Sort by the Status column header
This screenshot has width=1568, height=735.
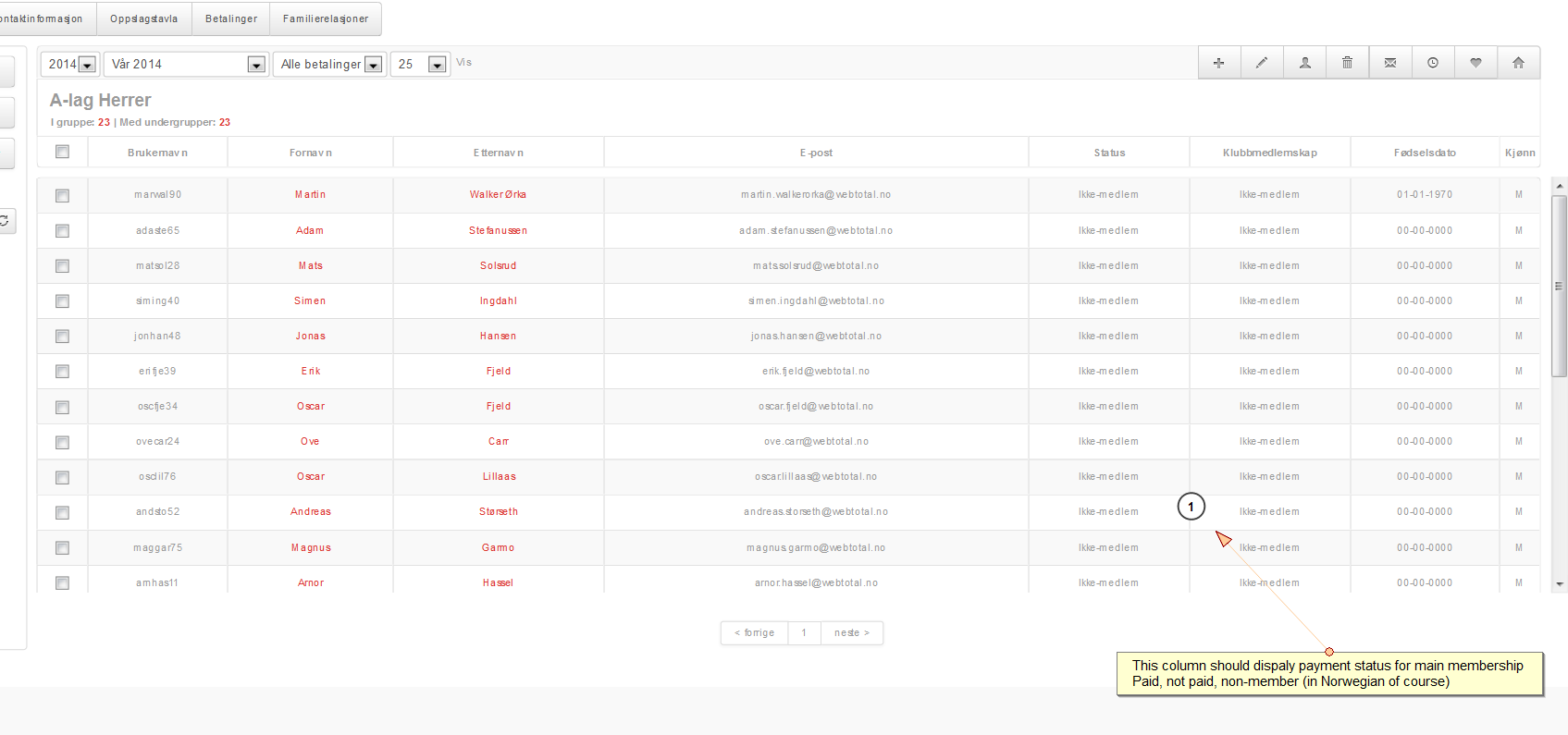coord(1109,153)
